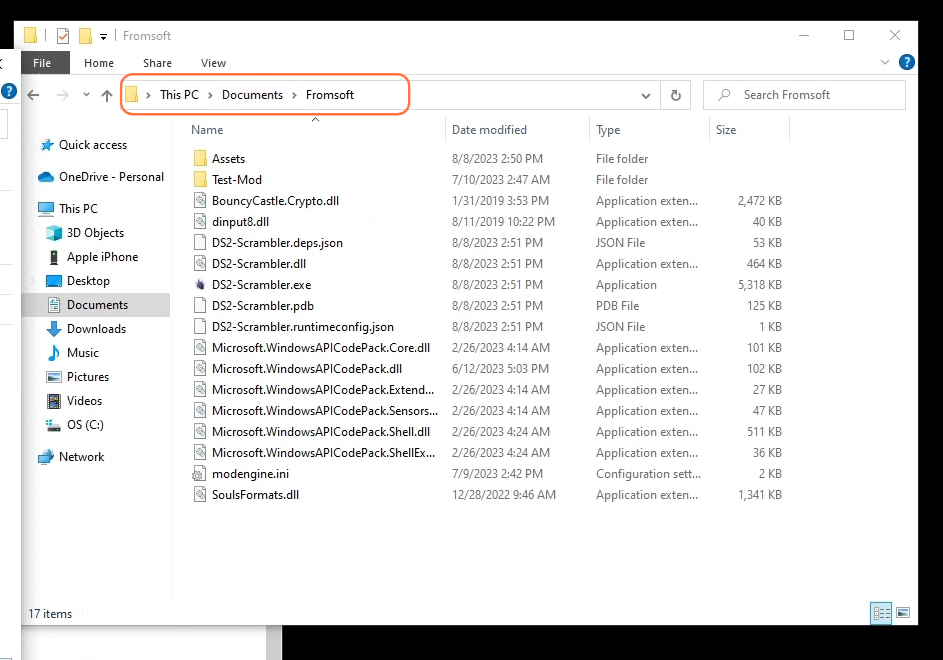Screen dimensions: 943x660
Task: Go up one folder level
Action: pos(107,95)
